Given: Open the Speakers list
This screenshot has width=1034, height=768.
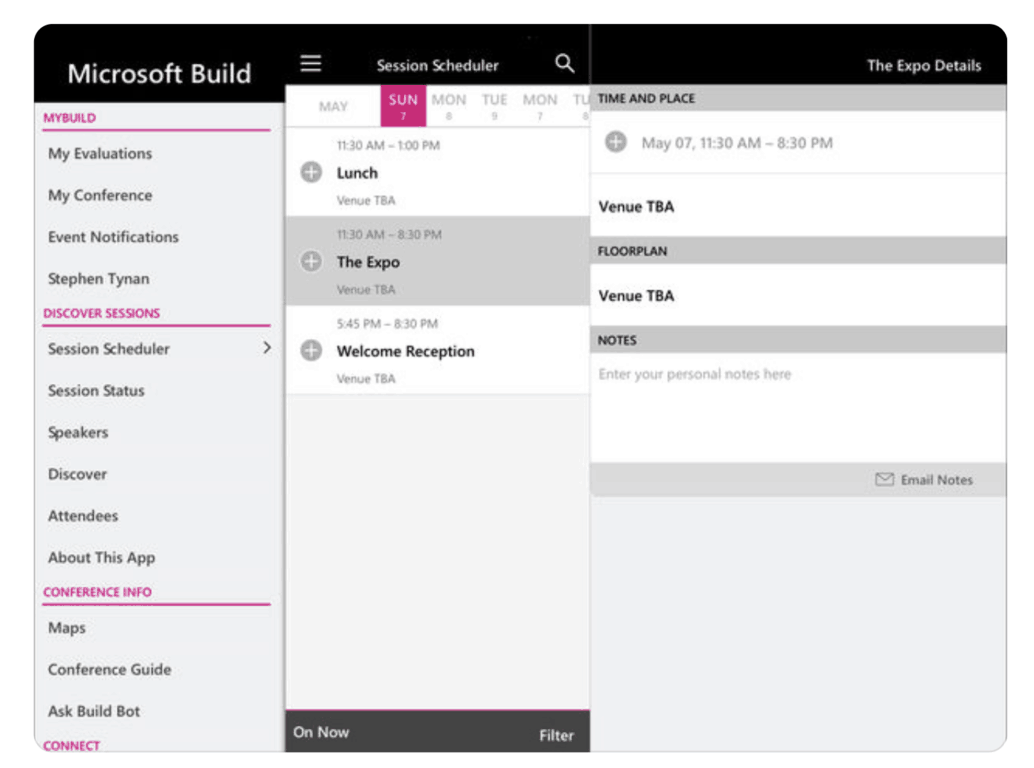Looking at the screenshot, I should pyautogui.click(x=78, y=432).
